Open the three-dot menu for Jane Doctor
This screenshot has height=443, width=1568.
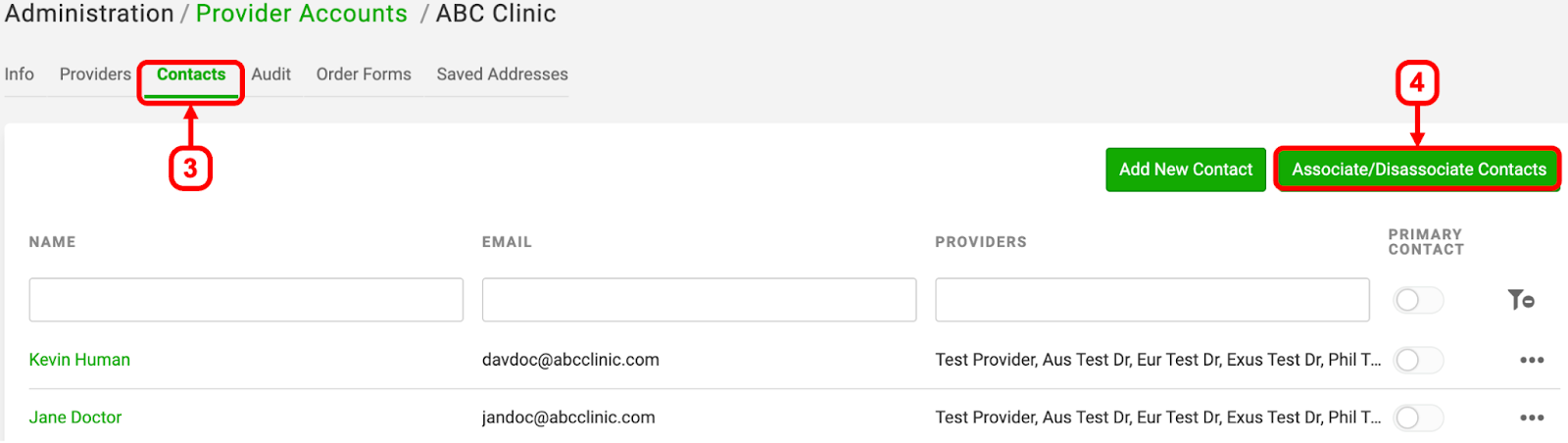pyautogui.click(x=1532, y=418)
